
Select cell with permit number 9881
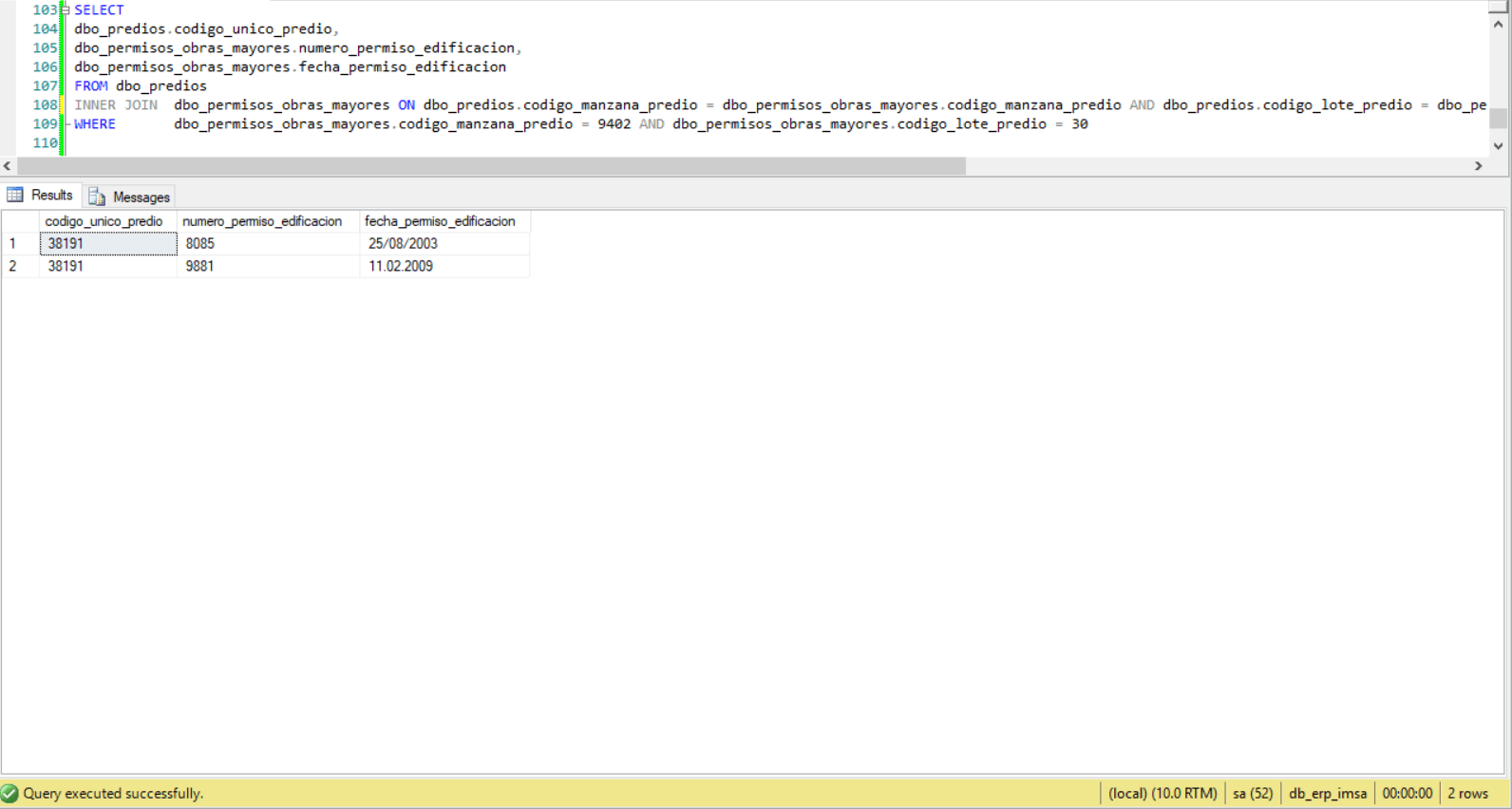pyautogui.click(x=268, y=267)
